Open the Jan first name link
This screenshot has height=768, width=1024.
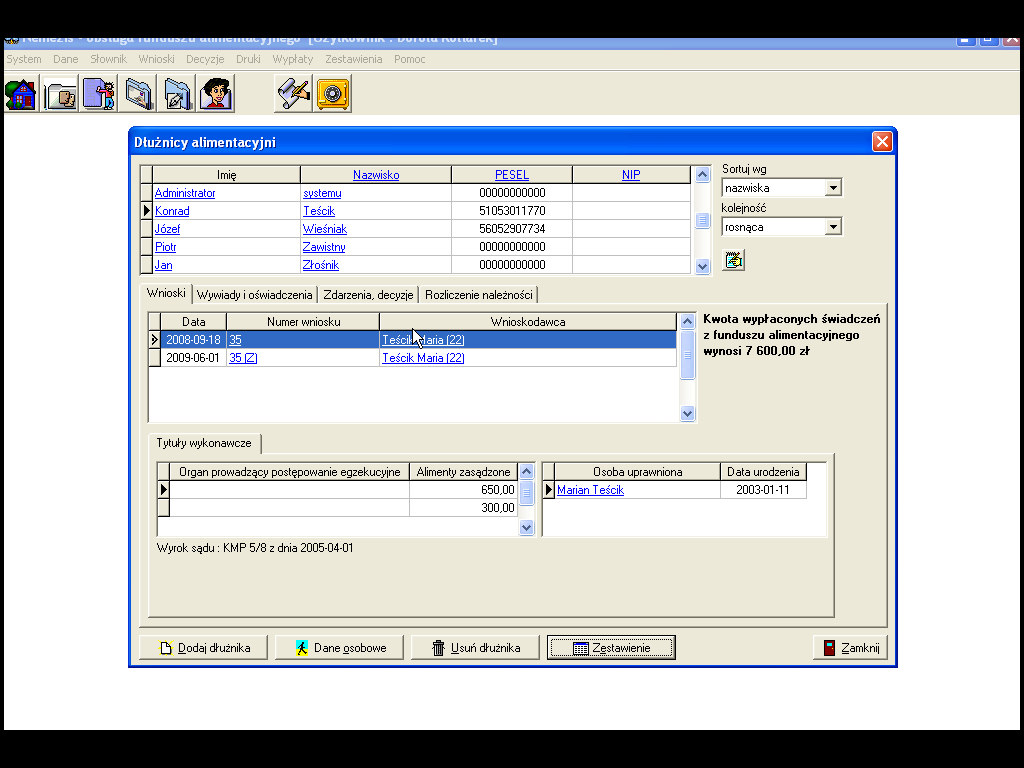pos(163,265)
